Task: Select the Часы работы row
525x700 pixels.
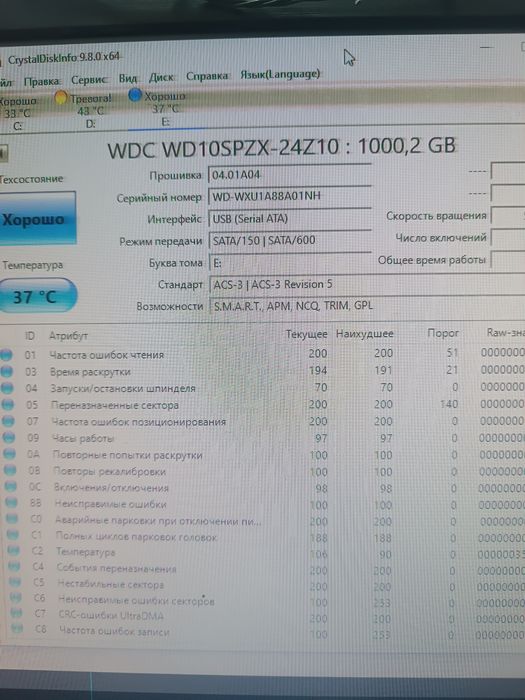Action: [x=262, y=438]
